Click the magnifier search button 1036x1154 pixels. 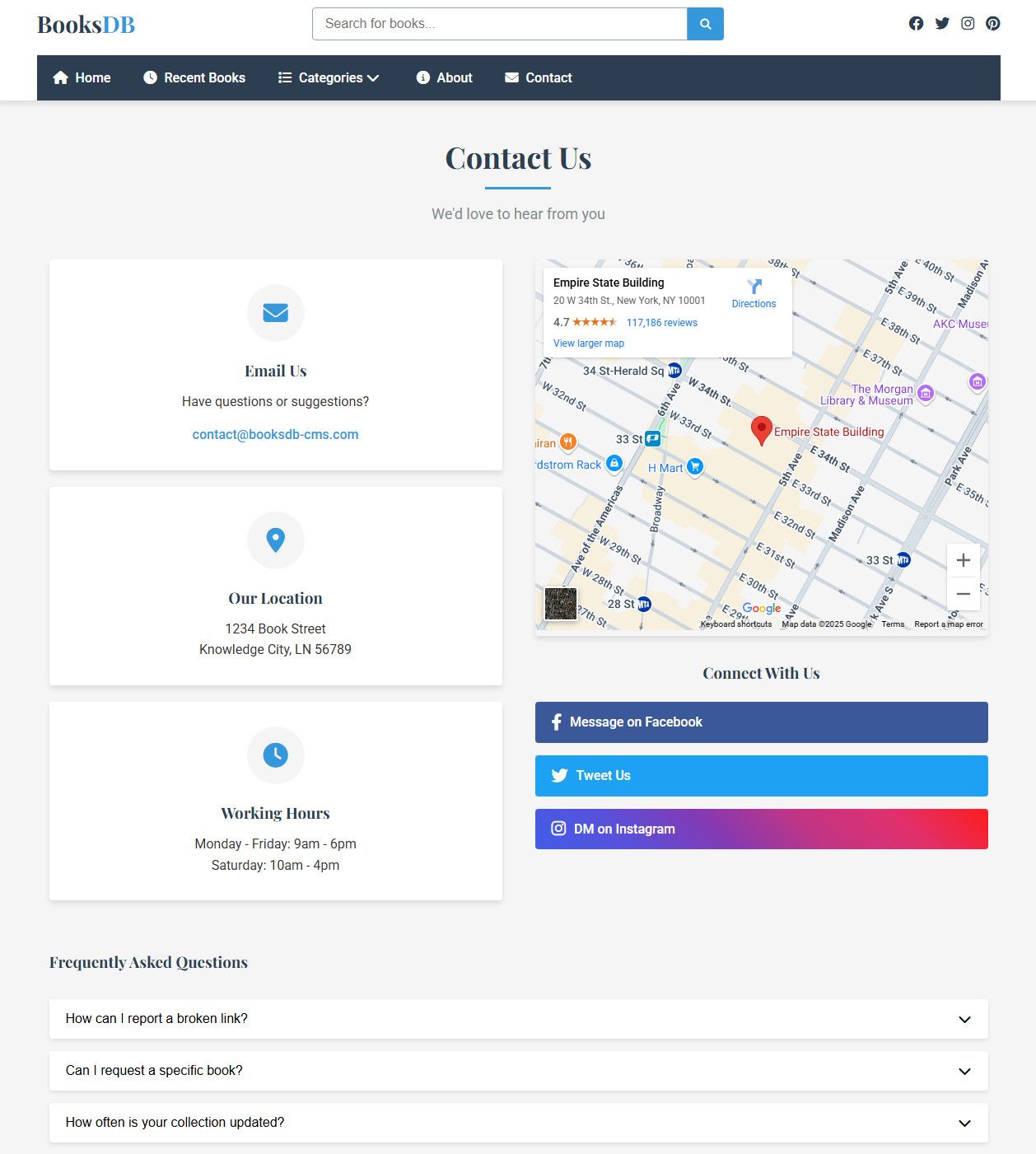click(x=706, y=24)
